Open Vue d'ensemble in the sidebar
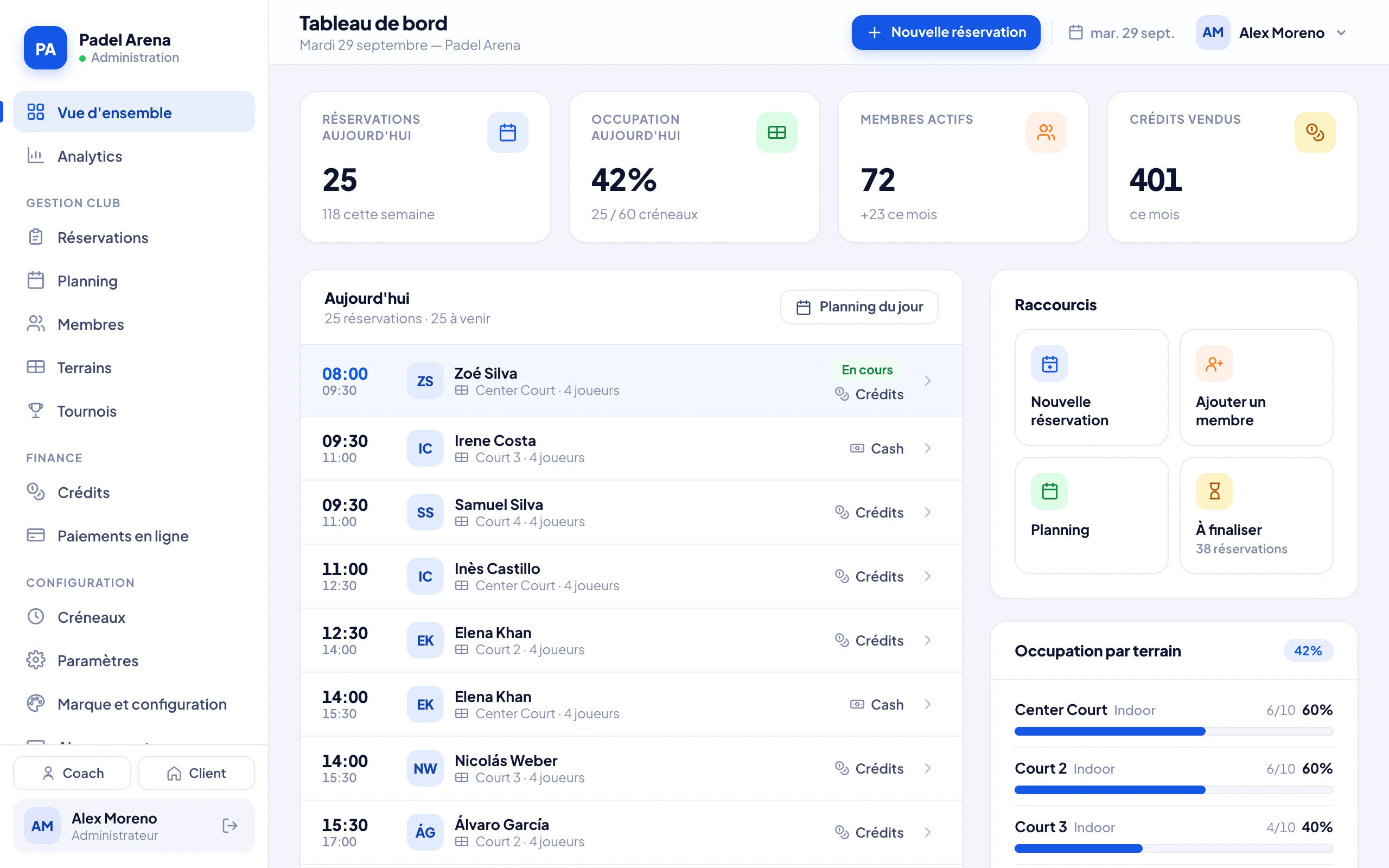 click(133, 112)
